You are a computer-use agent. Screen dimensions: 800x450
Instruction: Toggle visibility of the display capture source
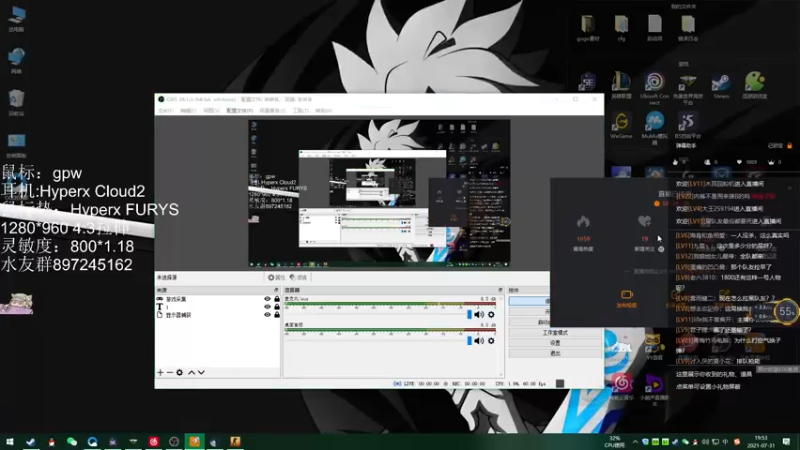(267, 315)
